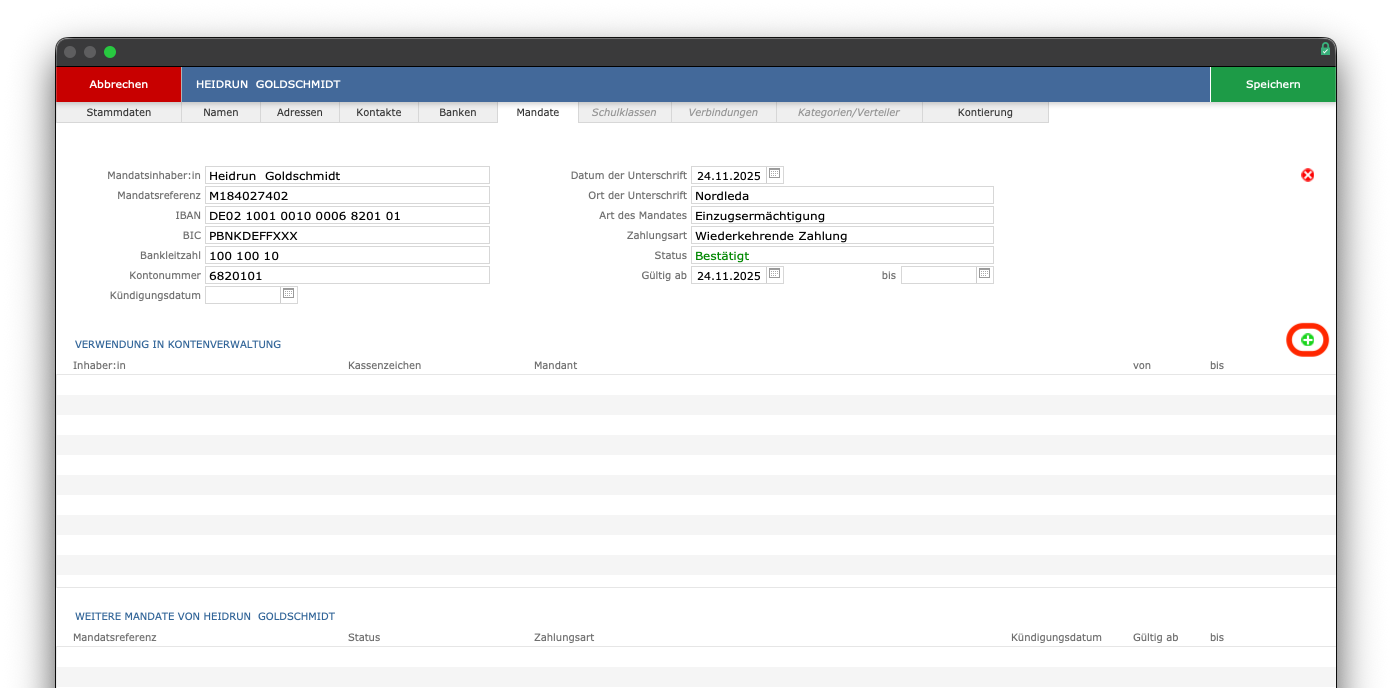Switch to the Banken tab
Viewport: 1392px width, 688px height.
pos(457,112)
